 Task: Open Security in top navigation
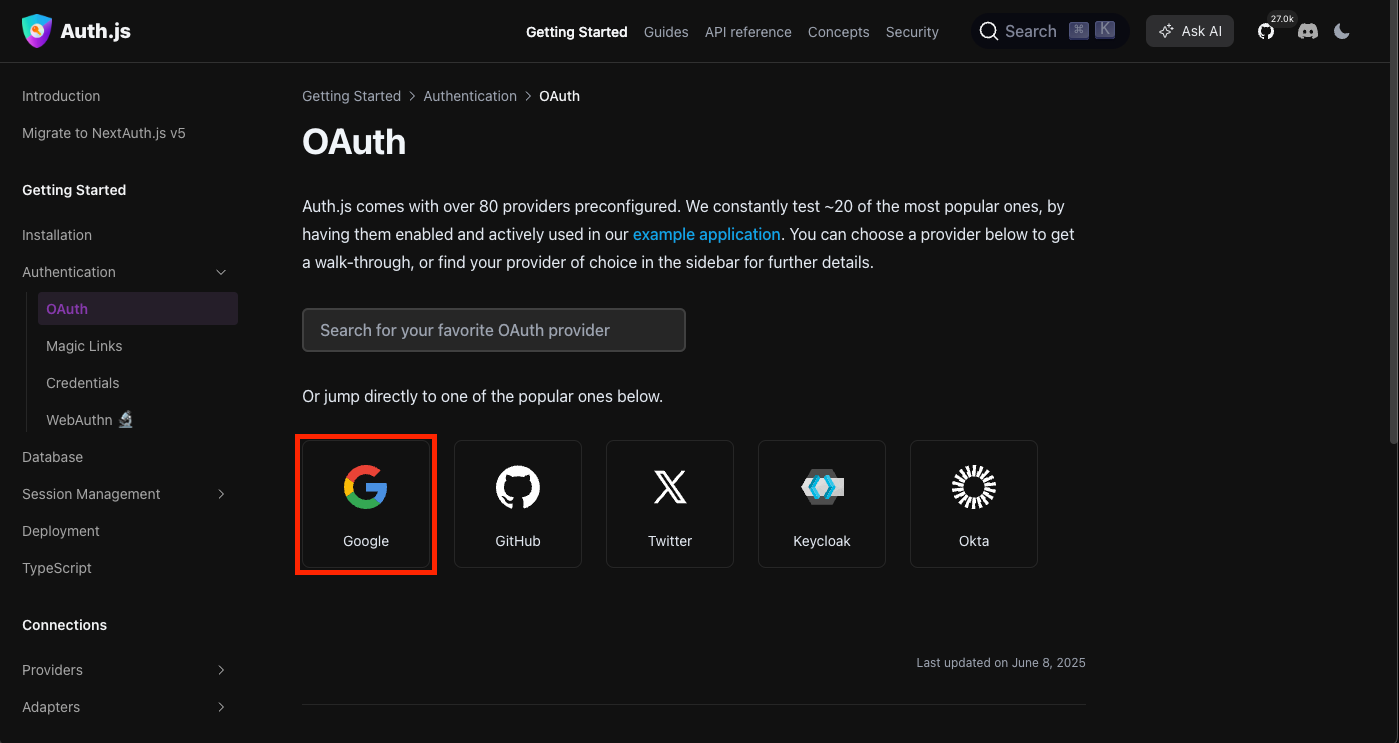pos(912,32)
